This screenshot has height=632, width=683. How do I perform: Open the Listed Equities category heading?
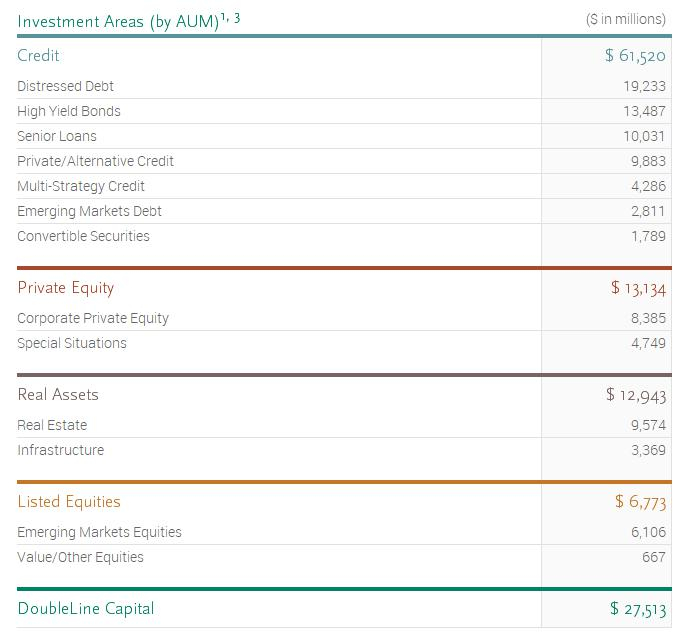point(69,502)
